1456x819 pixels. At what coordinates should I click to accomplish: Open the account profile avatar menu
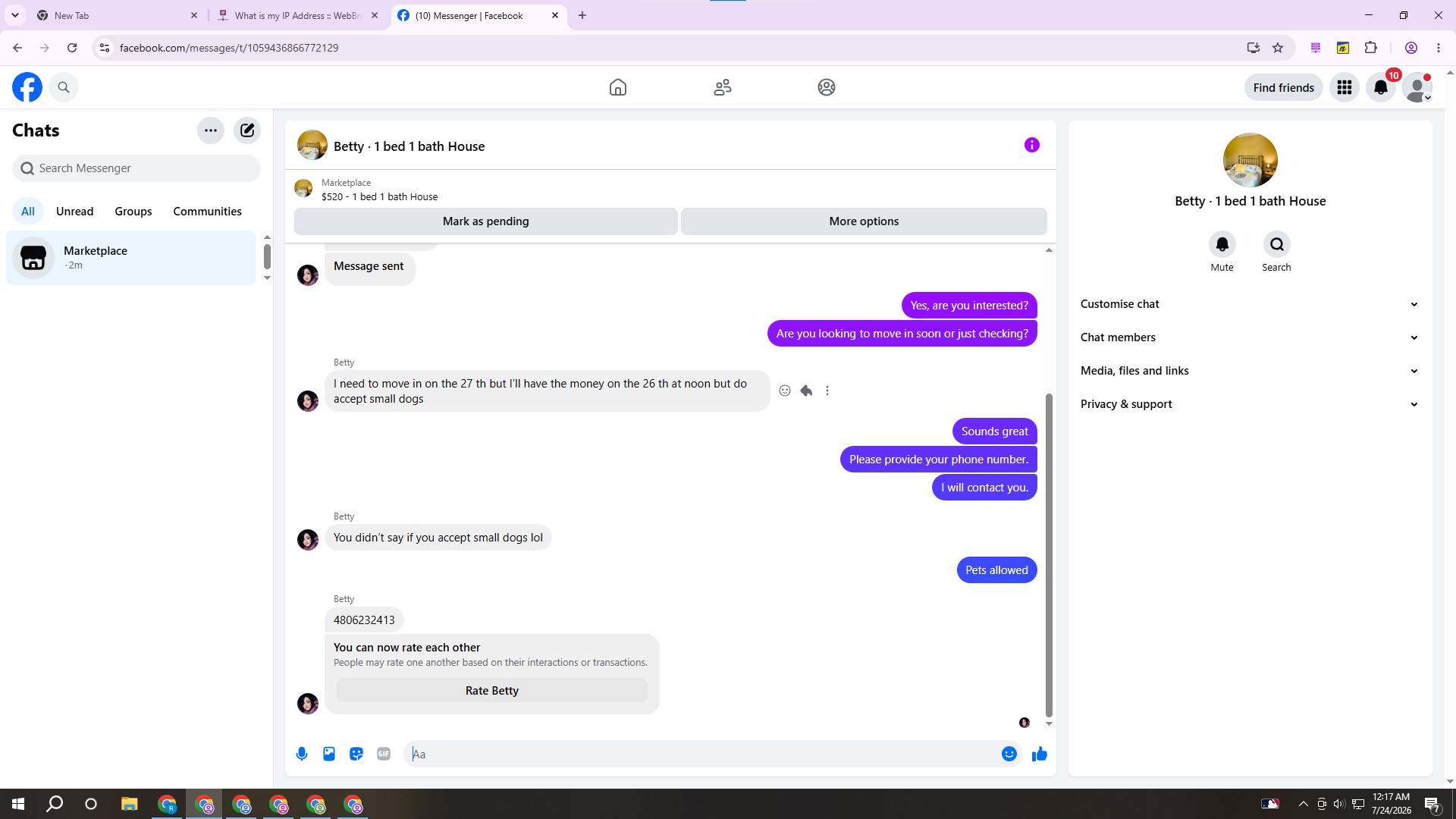[1417, 87]
